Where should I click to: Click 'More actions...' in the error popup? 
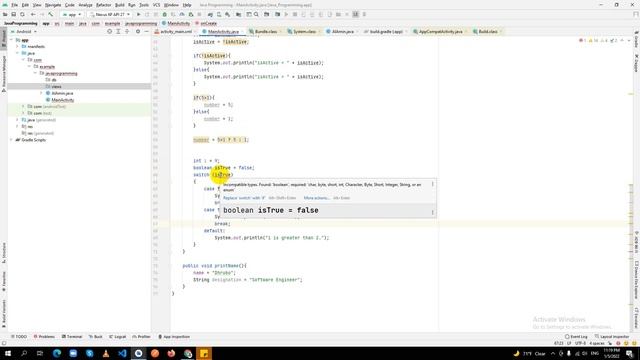tap(316, 198)
